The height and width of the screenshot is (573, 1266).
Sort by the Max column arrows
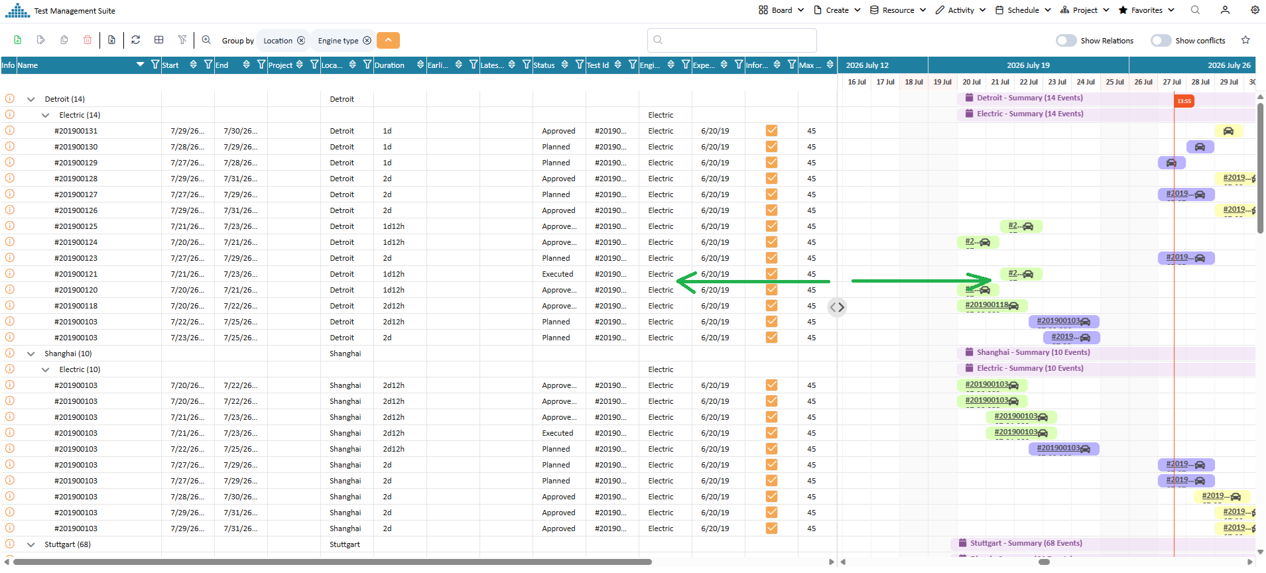(x=830, y=65)
